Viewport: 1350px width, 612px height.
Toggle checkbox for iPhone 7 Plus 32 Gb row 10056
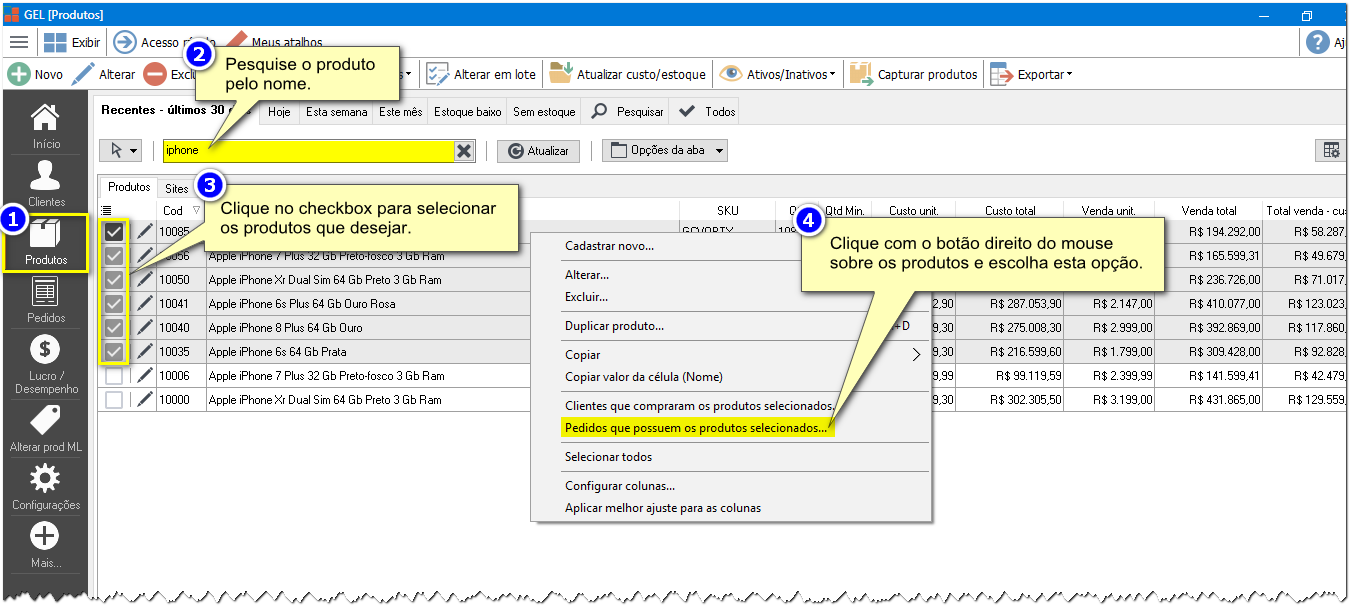coord(114,255)
